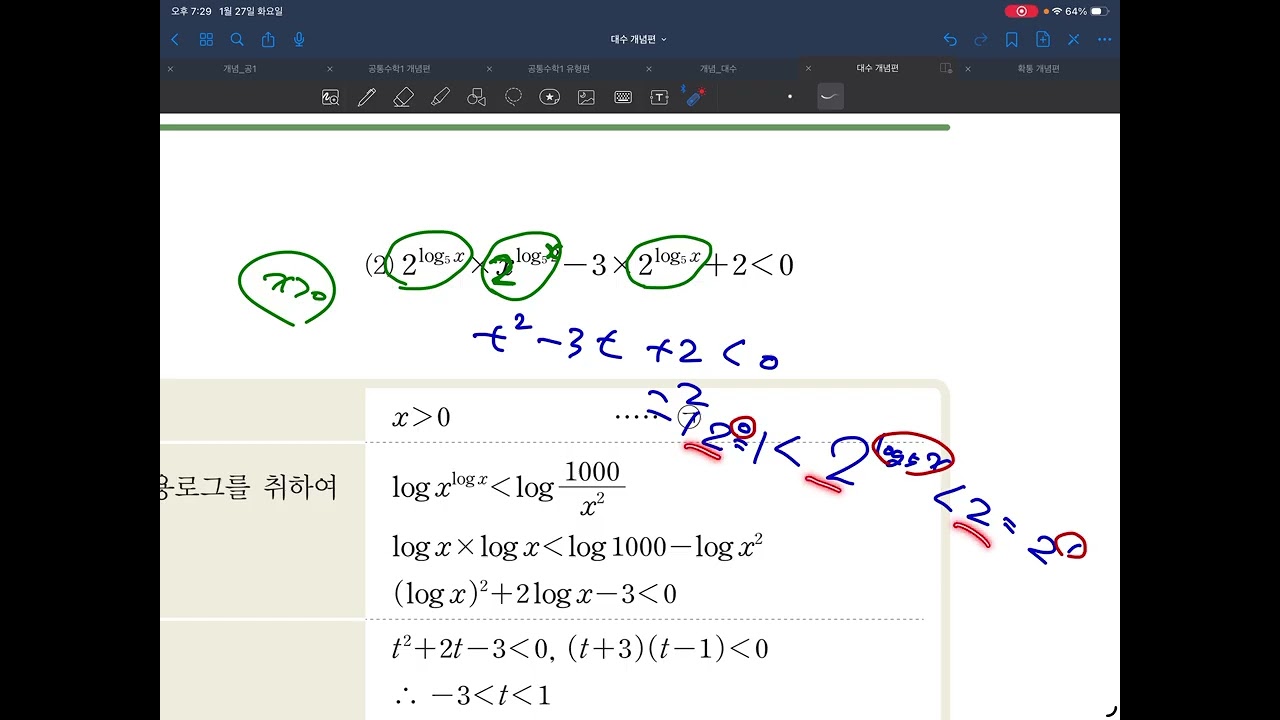Tap the date 1월 27일 화요일
Viewport: 1280px width, 720px height.
[251, 11]
